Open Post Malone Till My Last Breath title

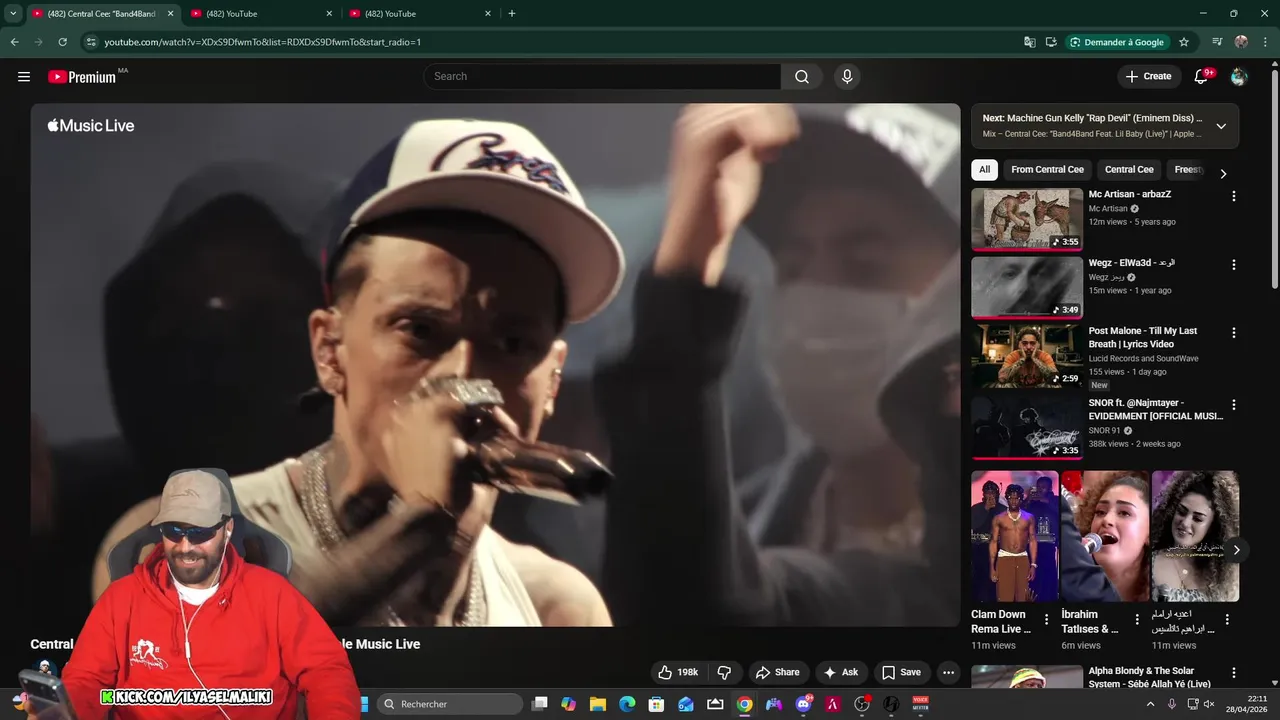coord(1143,337)
